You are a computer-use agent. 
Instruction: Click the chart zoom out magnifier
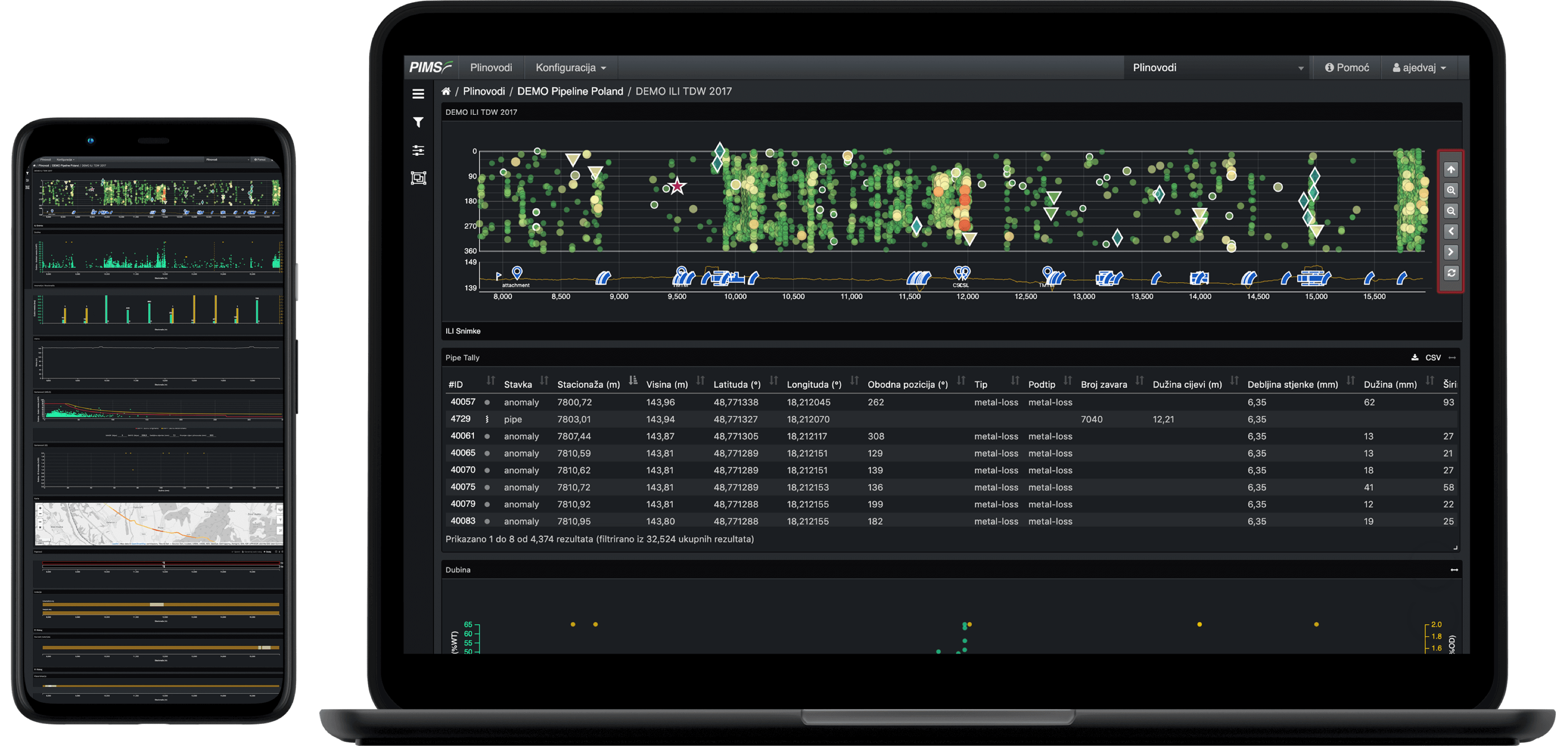coord(1451,211)
